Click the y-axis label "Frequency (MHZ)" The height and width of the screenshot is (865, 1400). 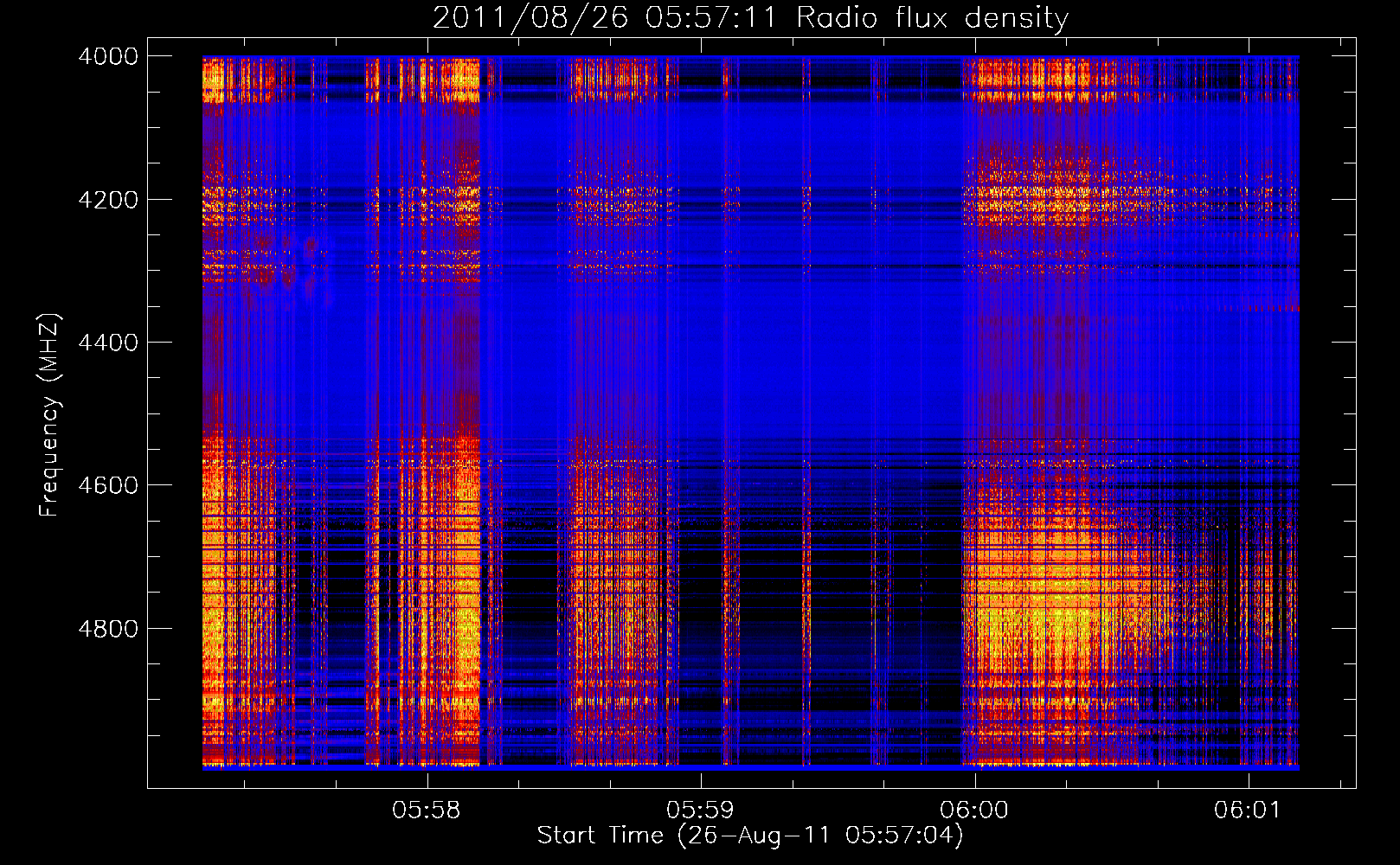(x=50, y=415)
